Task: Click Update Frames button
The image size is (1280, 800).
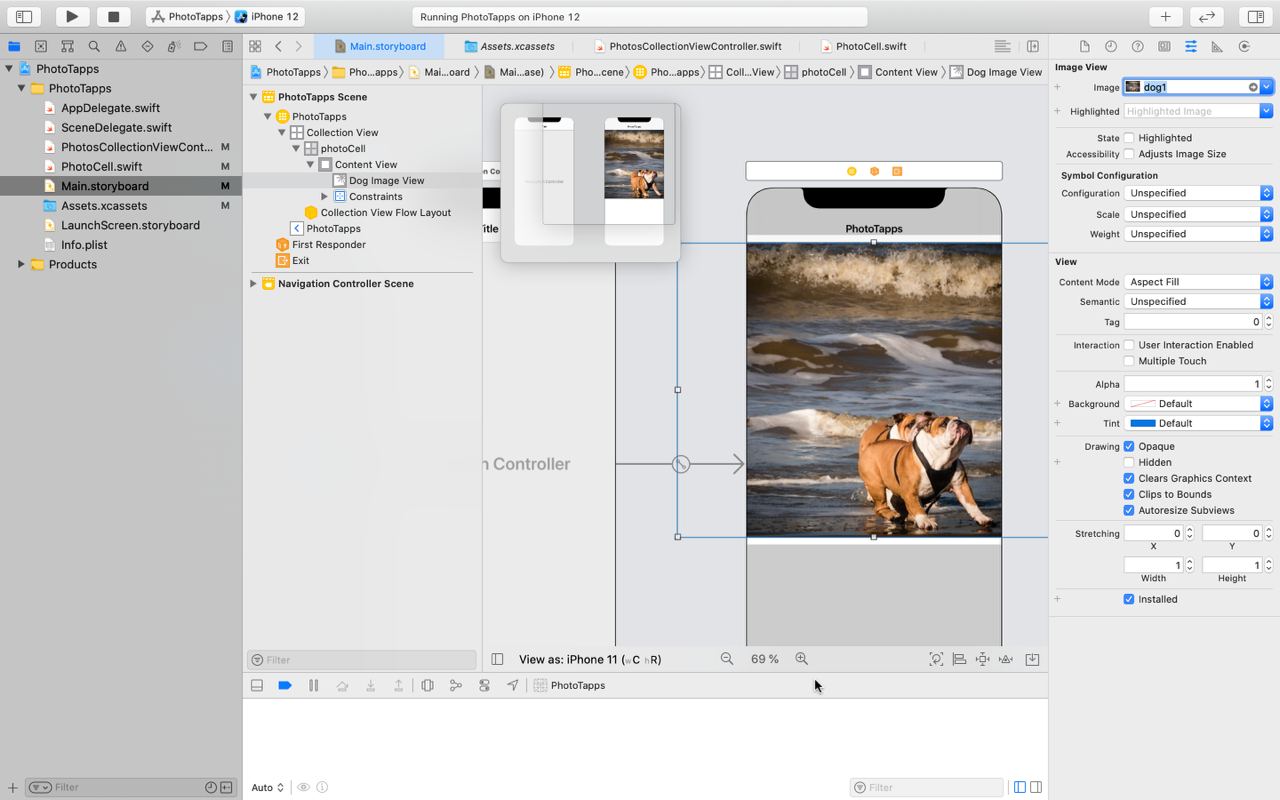Action: (936, 659)
